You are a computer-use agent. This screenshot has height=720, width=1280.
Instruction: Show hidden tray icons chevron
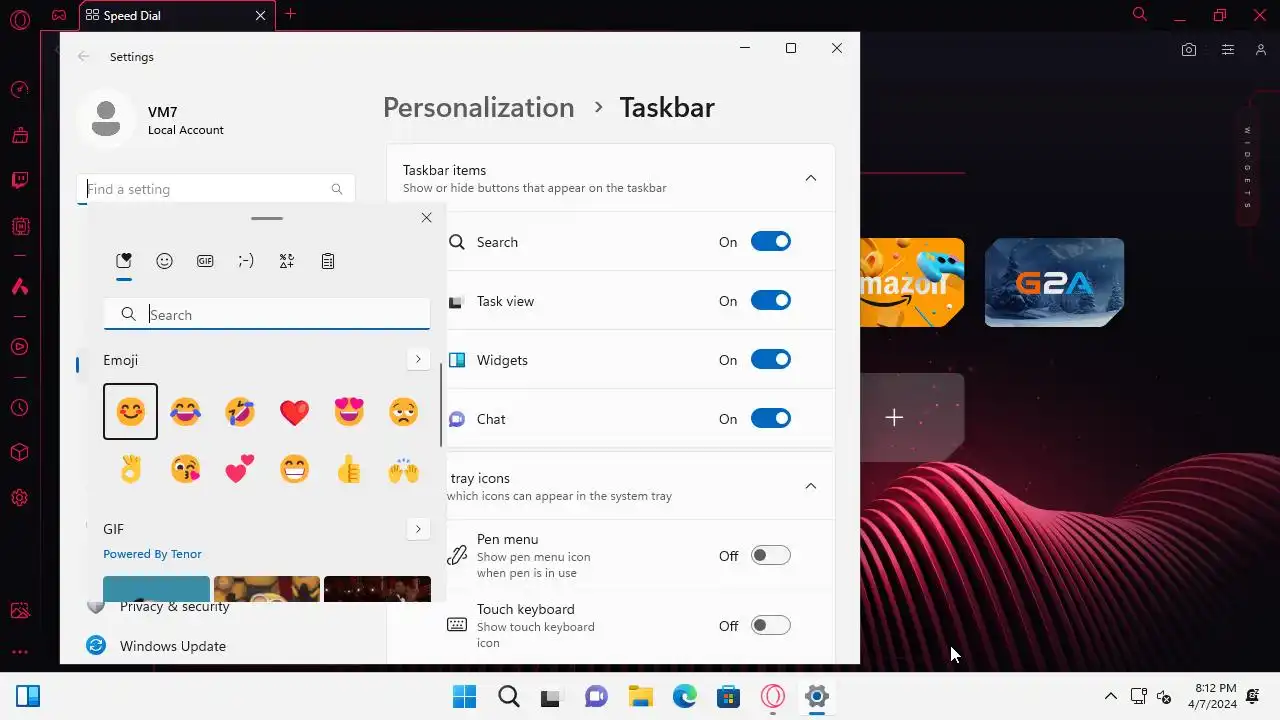point(1110,696)
